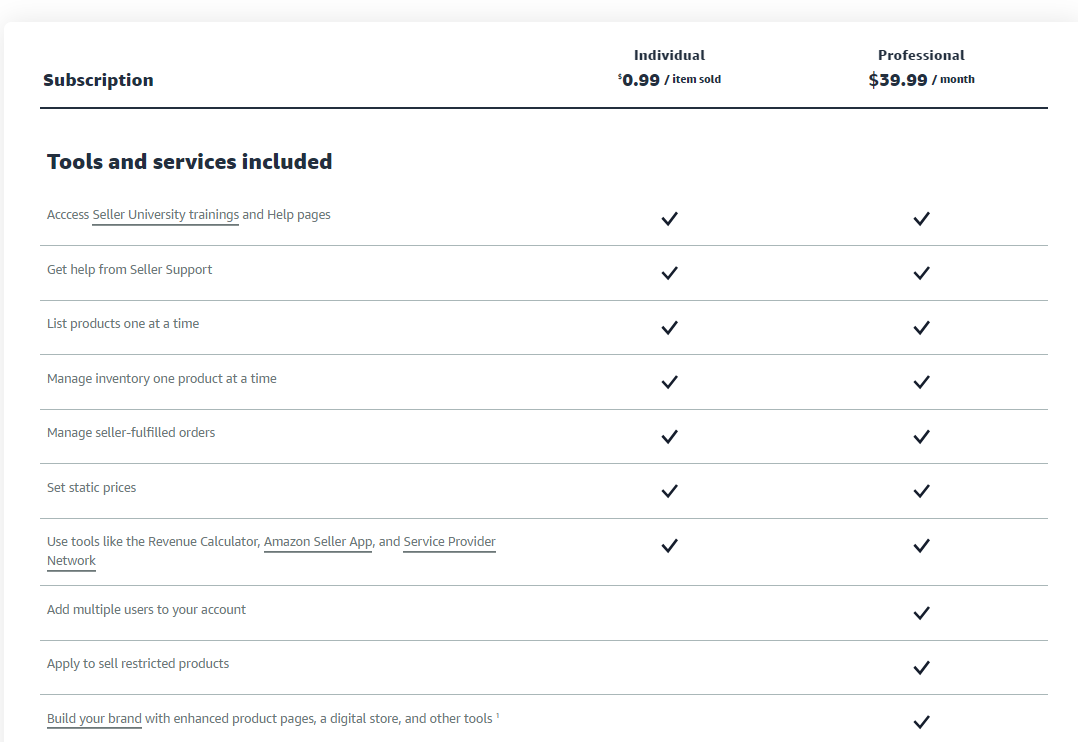Select Professional checkmark for restricted products row
The width and height of the screenshot is (1078, 742).
click(921, 668)
